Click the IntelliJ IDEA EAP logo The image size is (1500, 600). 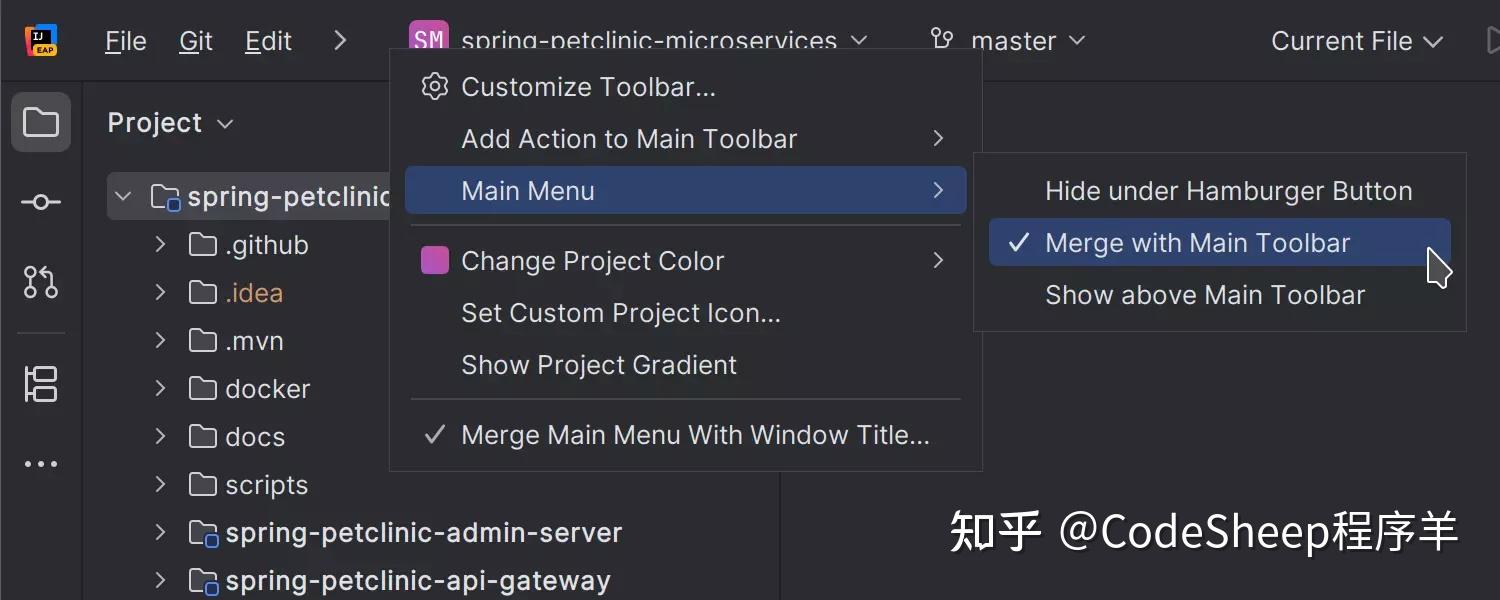point(40,40)
